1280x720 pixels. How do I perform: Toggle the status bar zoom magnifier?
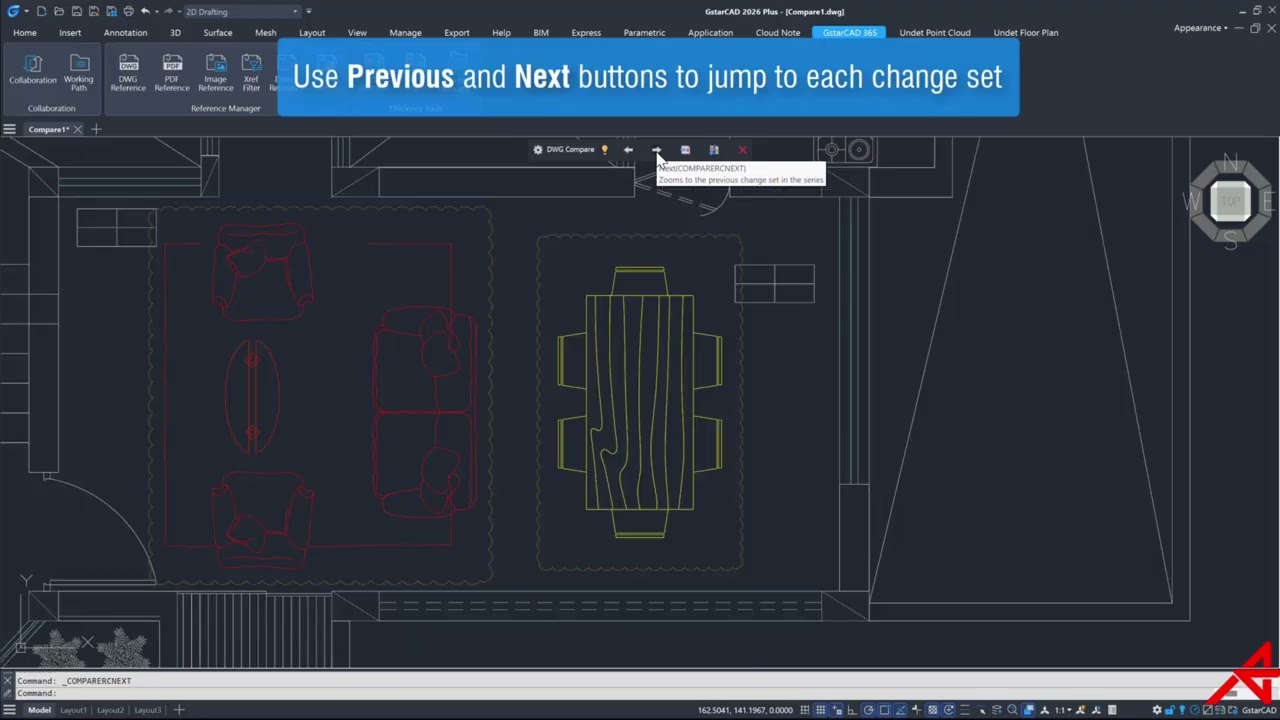coord(1012,710)
